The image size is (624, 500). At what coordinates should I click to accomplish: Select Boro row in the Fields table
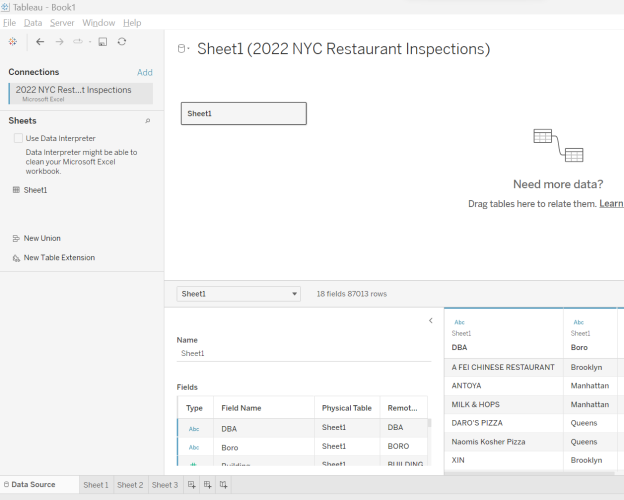point(302,447)
